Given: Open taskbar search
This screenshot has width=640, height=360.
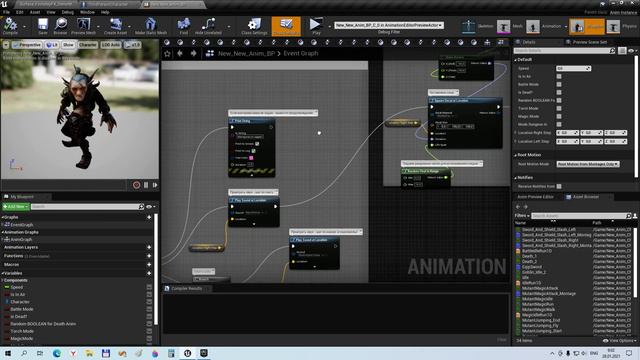Looking at the screenshot, I should [24, 353].
